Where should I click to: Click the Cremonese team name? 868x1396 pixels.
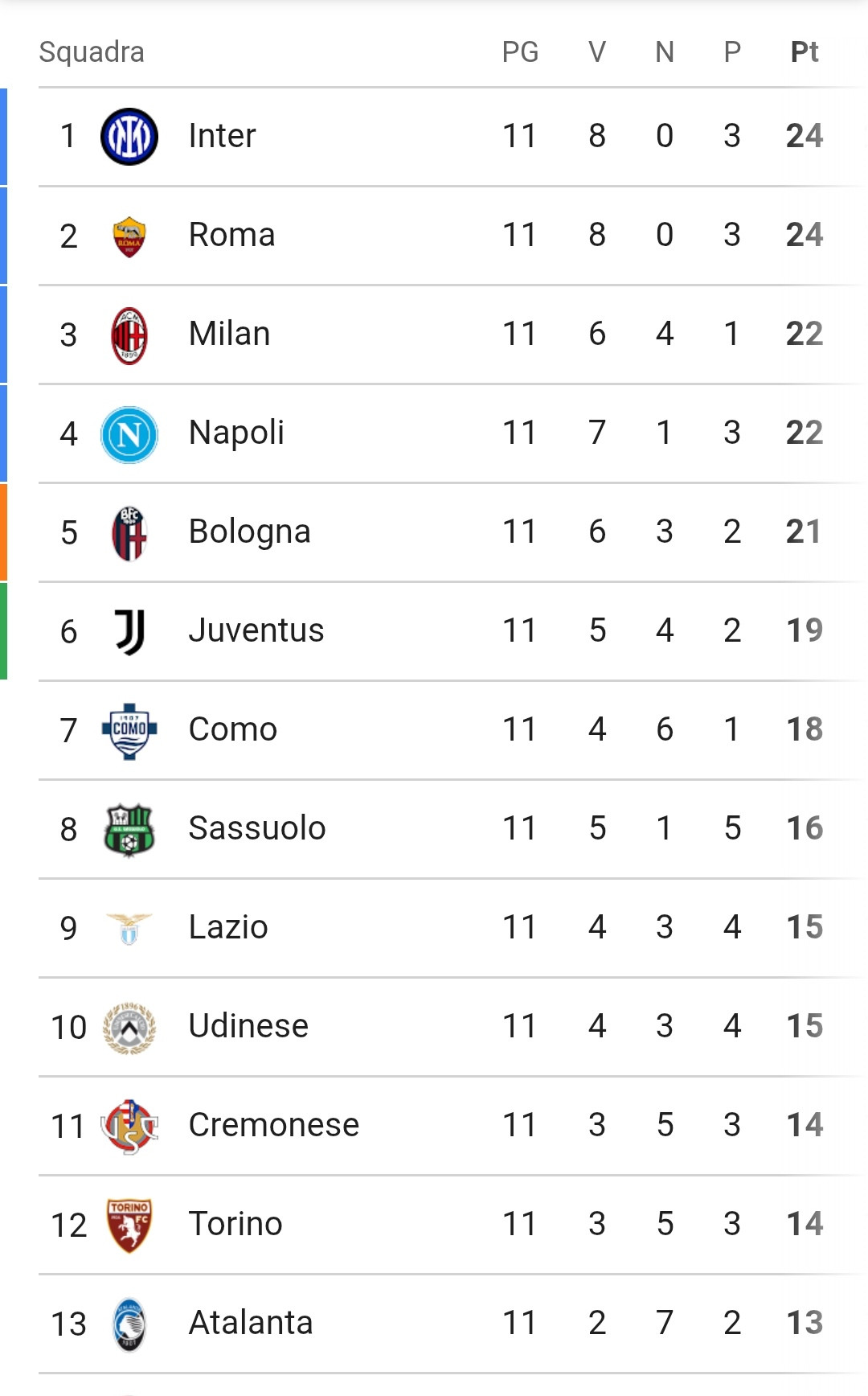tap(273, 1125)
